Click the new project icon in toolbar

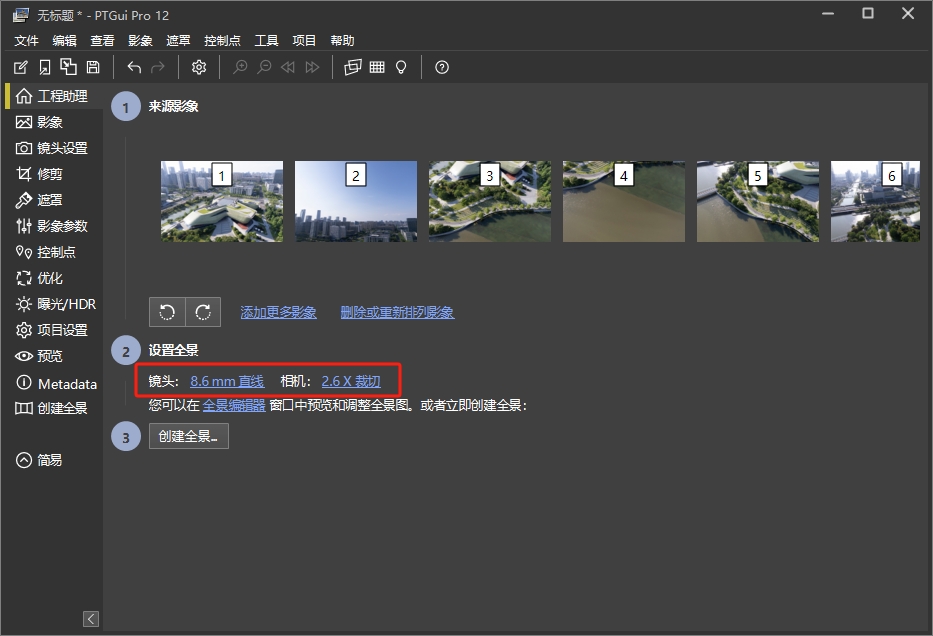pyautogui.click(x=21, y=67)
